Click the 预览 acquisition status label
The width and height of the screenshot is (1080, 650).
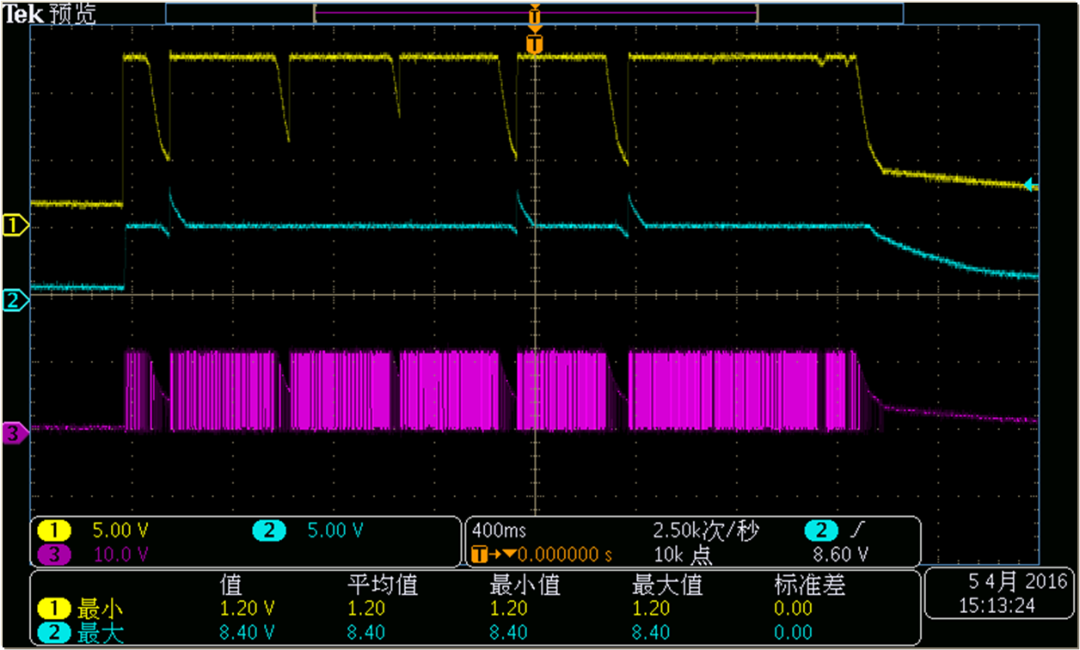point(72,14)
